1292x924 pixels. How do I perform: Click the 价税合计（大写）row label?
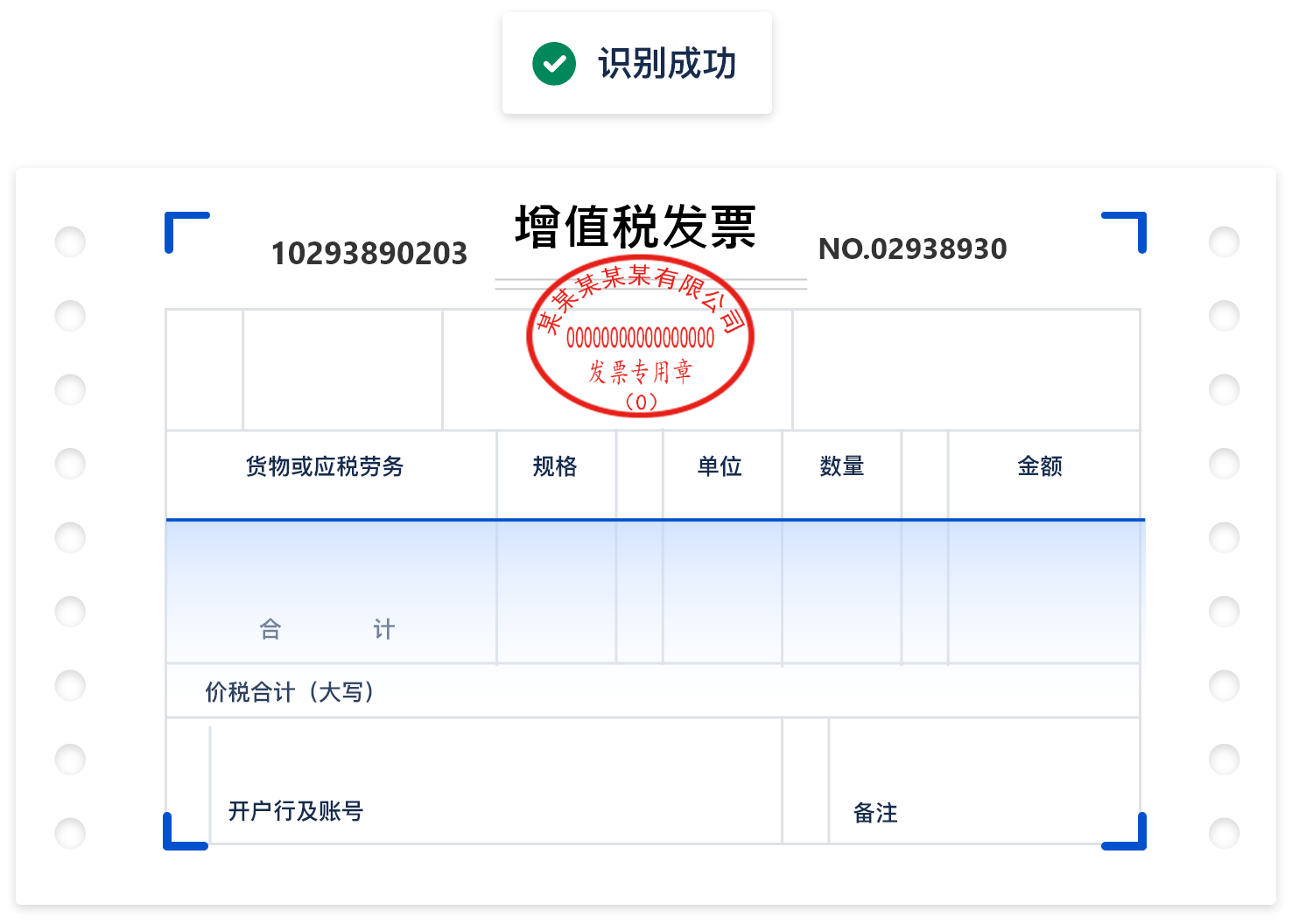(x=290, y=692)
